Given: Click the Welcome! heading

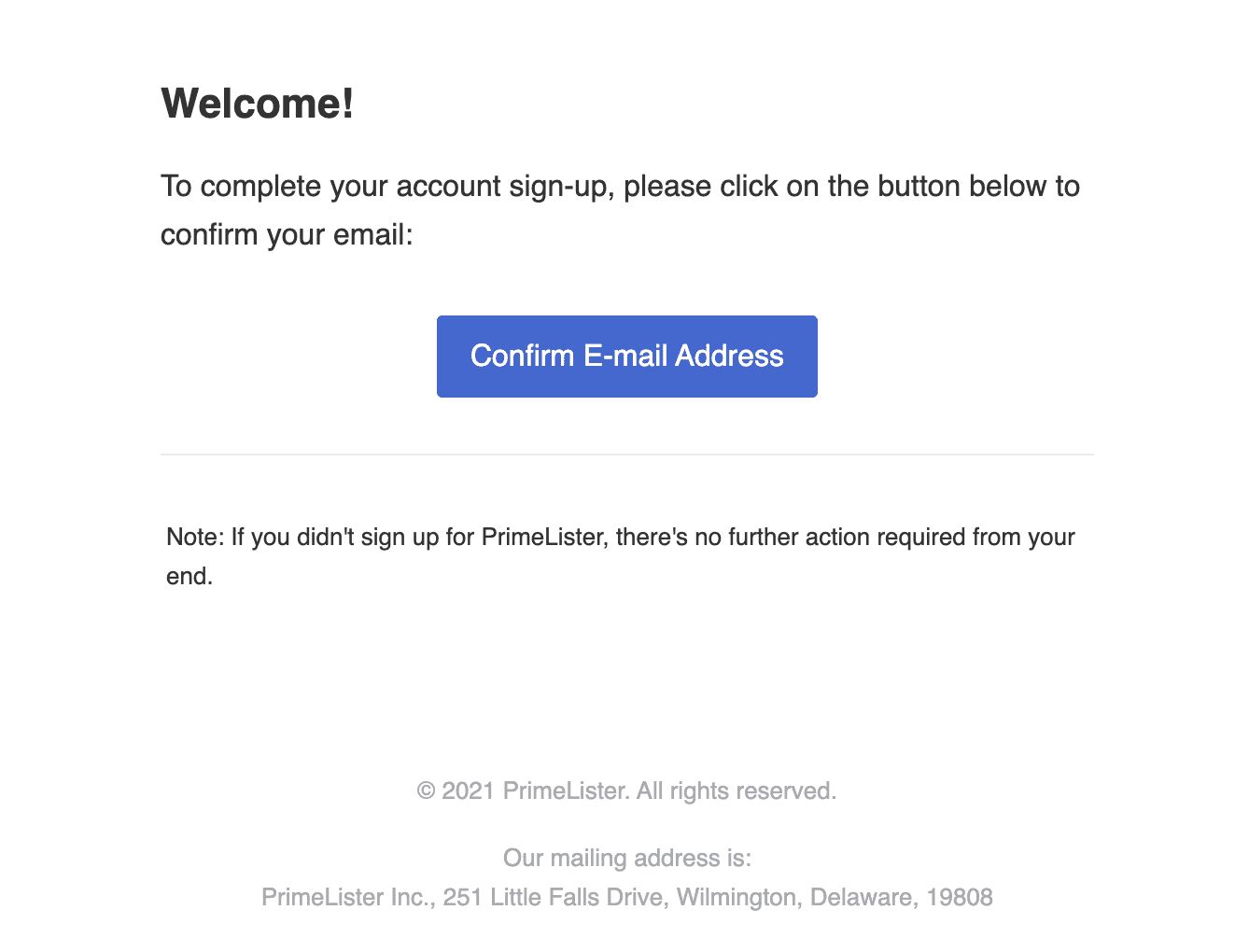Looking at the screenshot, I should (x=258, y=103).
